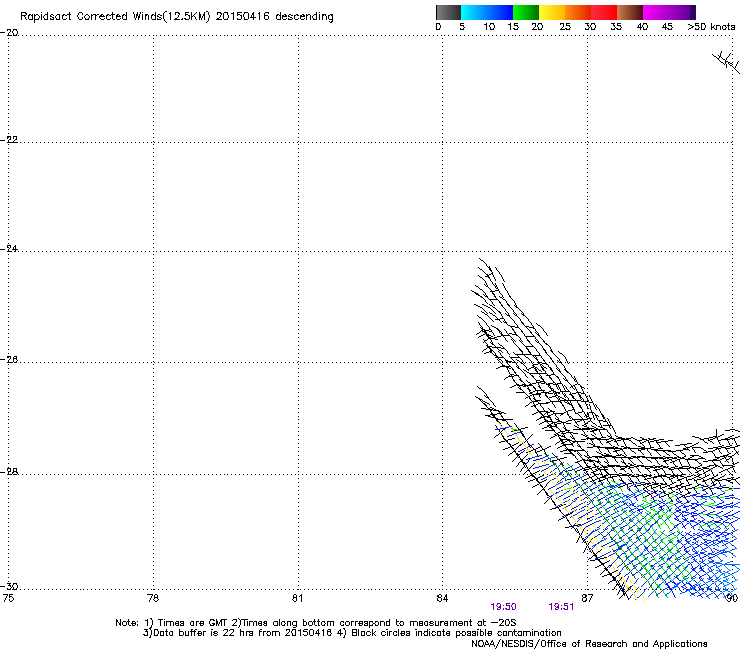Viewport: 740px width, 650px height.
Task: Pick the orange 25-30 knots color segment
Action: [578, 12]
